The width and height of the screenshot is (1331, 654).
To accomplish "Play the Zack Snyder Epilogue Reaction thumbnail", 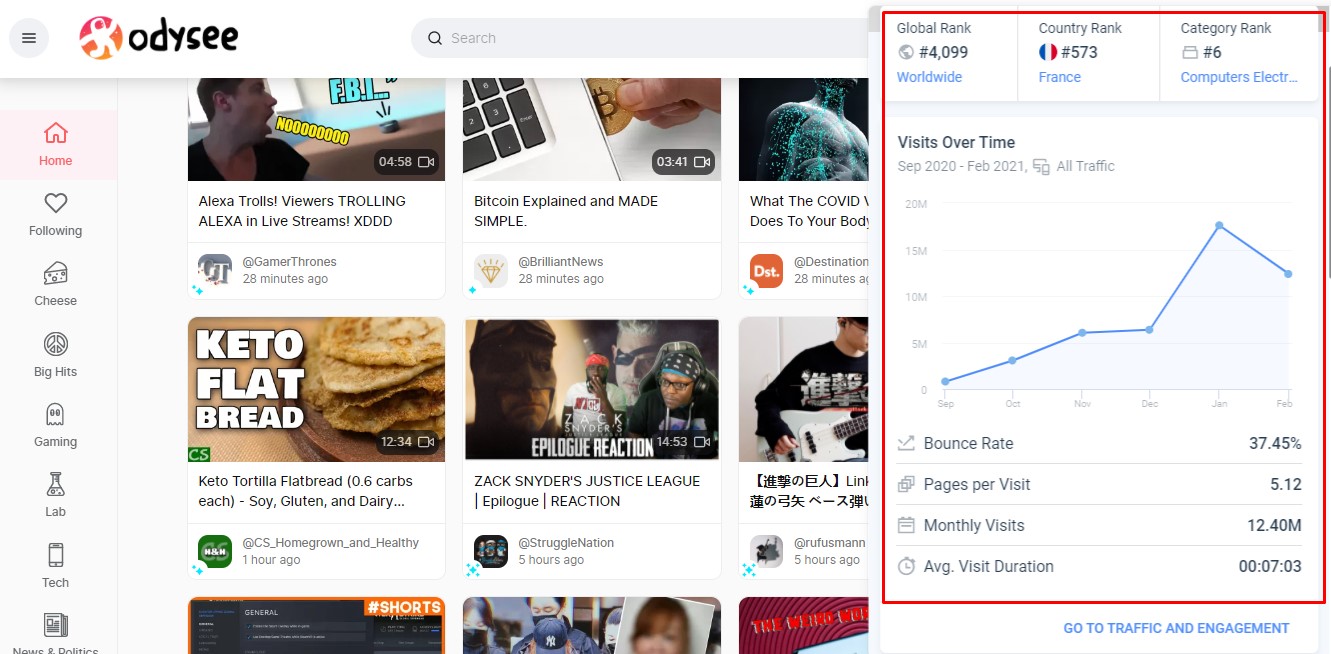I will point(592,390).
